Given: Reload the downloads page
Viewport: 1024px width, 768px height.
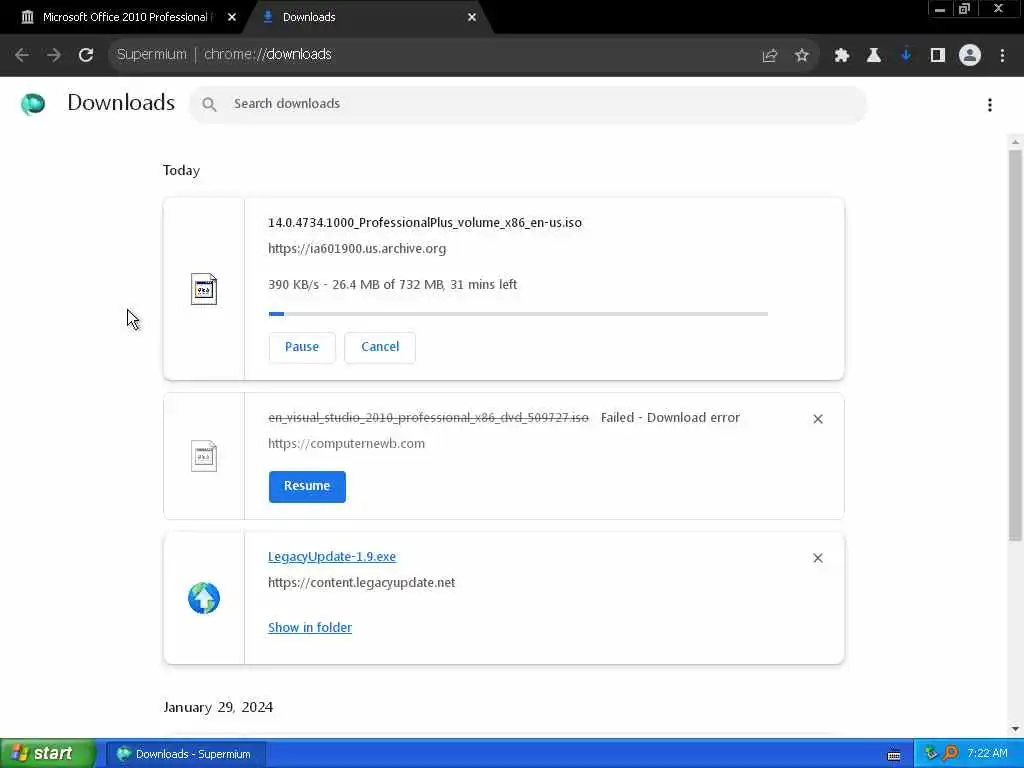Looking at the screenshot, I should tap(86, 55).
